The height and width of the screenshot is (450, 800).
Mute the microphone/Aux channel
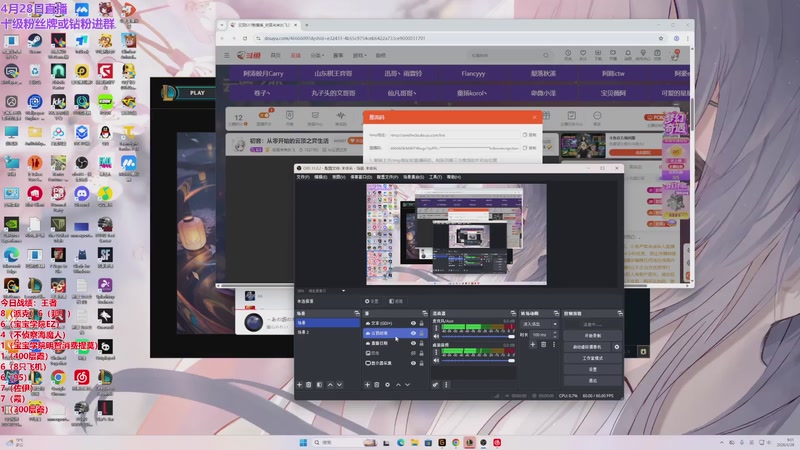coord(436,337)
